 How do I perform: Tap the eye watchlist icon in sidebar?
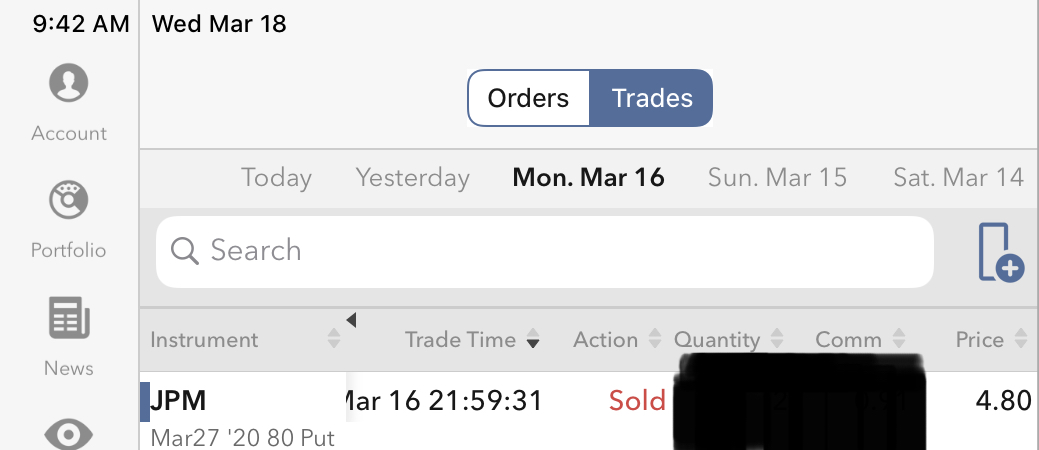(69, 433)
